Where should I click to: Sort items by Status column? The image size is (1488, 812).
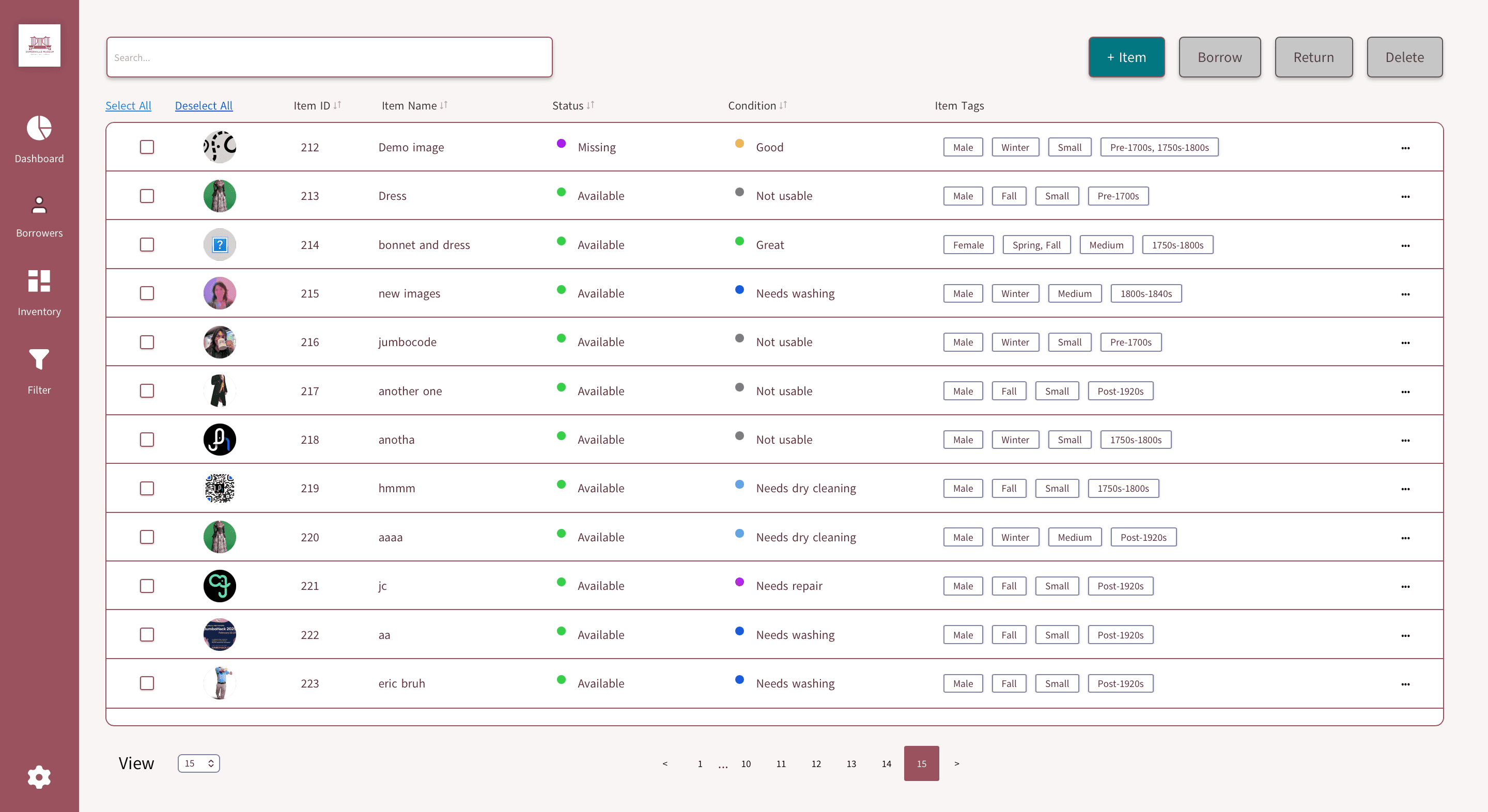(572, 106)
